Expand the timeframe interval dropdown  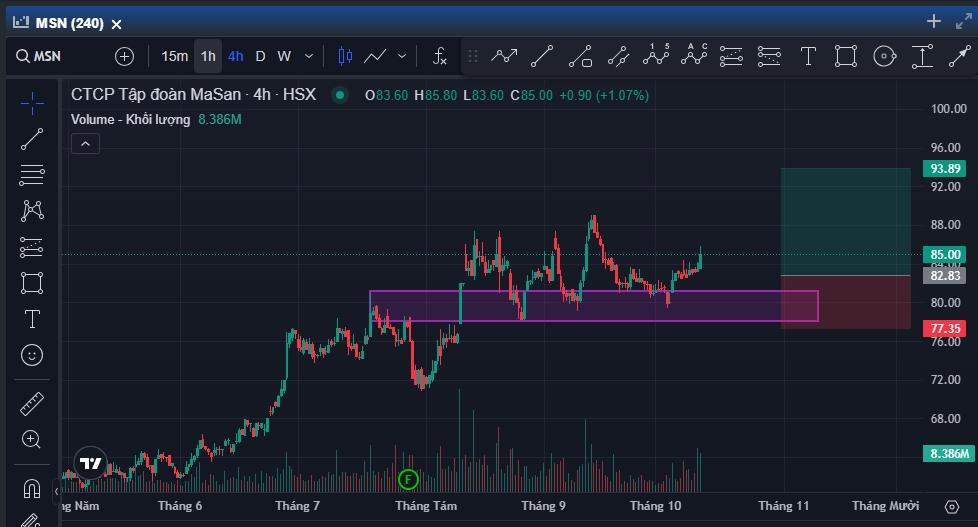pyautogui.click(x=309, y=56)
